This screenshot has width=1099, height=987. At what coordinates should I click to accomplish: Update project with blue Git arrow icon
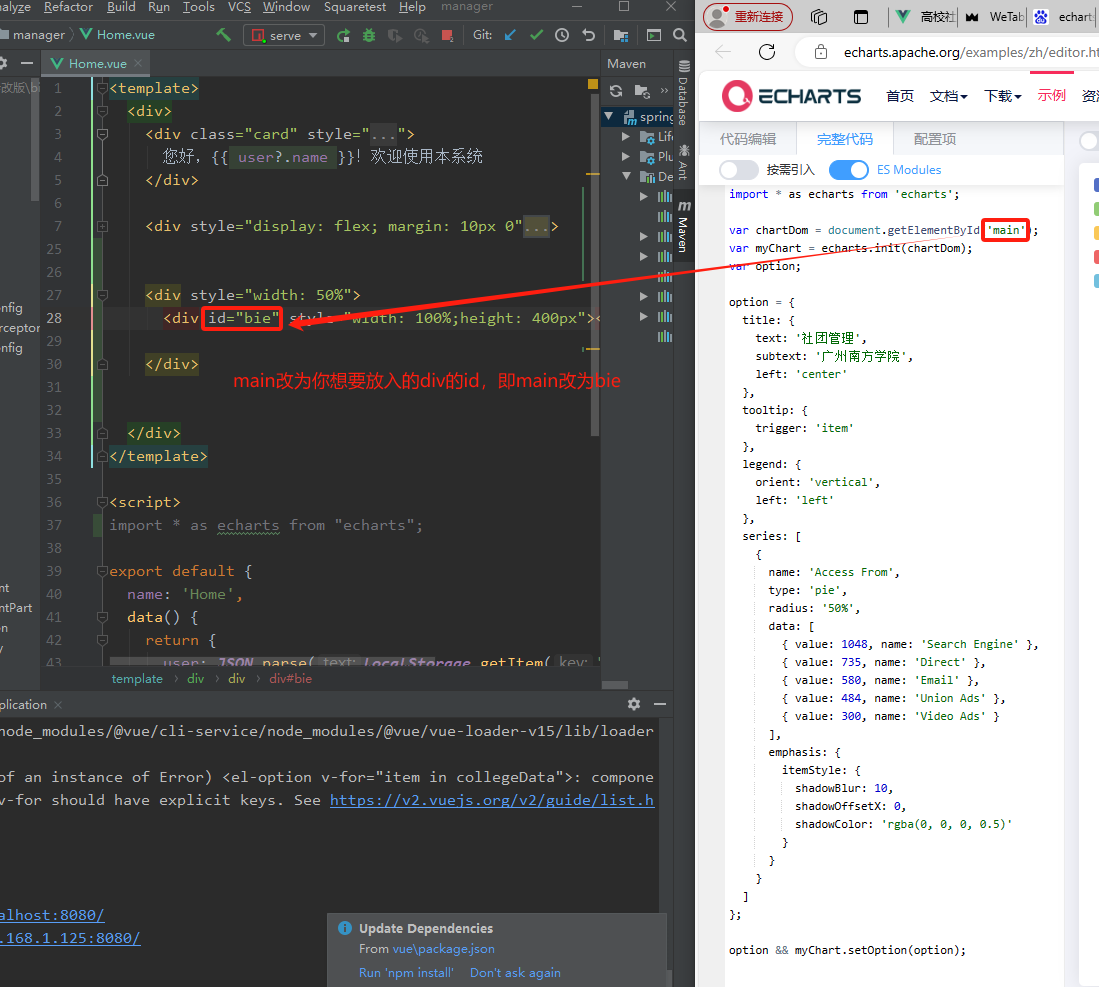coord(511,33)
